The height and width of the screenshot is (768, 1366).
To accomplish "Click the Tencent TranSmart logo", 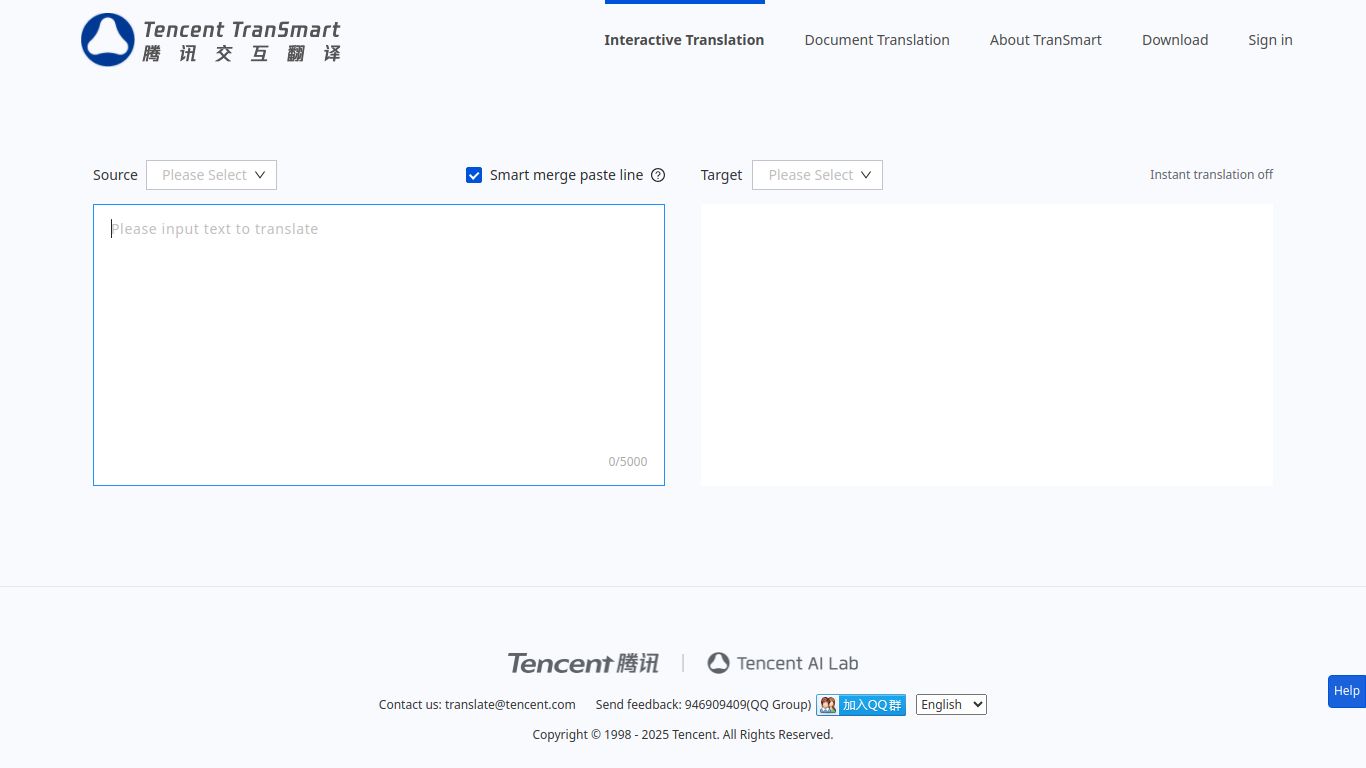I will click(x=210, y=40).
